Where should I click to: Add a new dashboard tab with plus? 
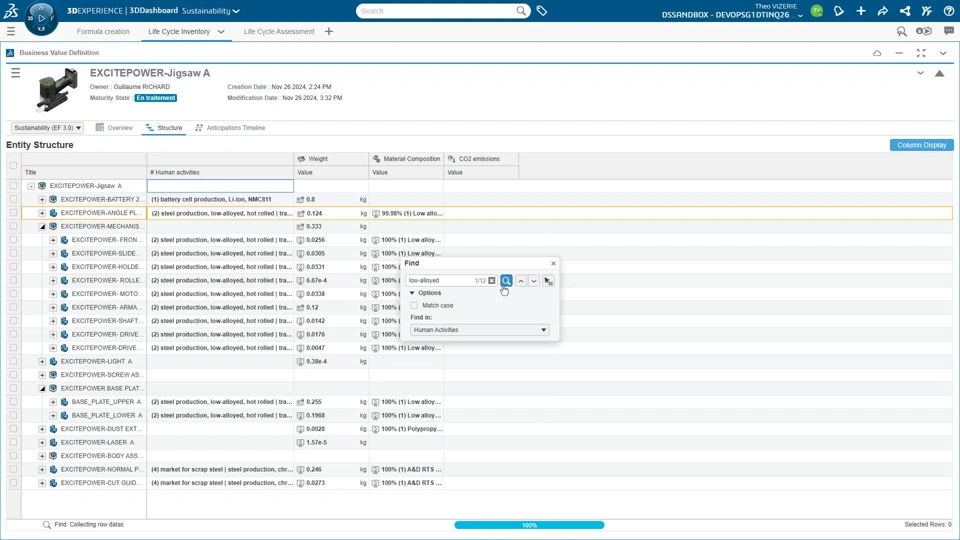(329, 31)
